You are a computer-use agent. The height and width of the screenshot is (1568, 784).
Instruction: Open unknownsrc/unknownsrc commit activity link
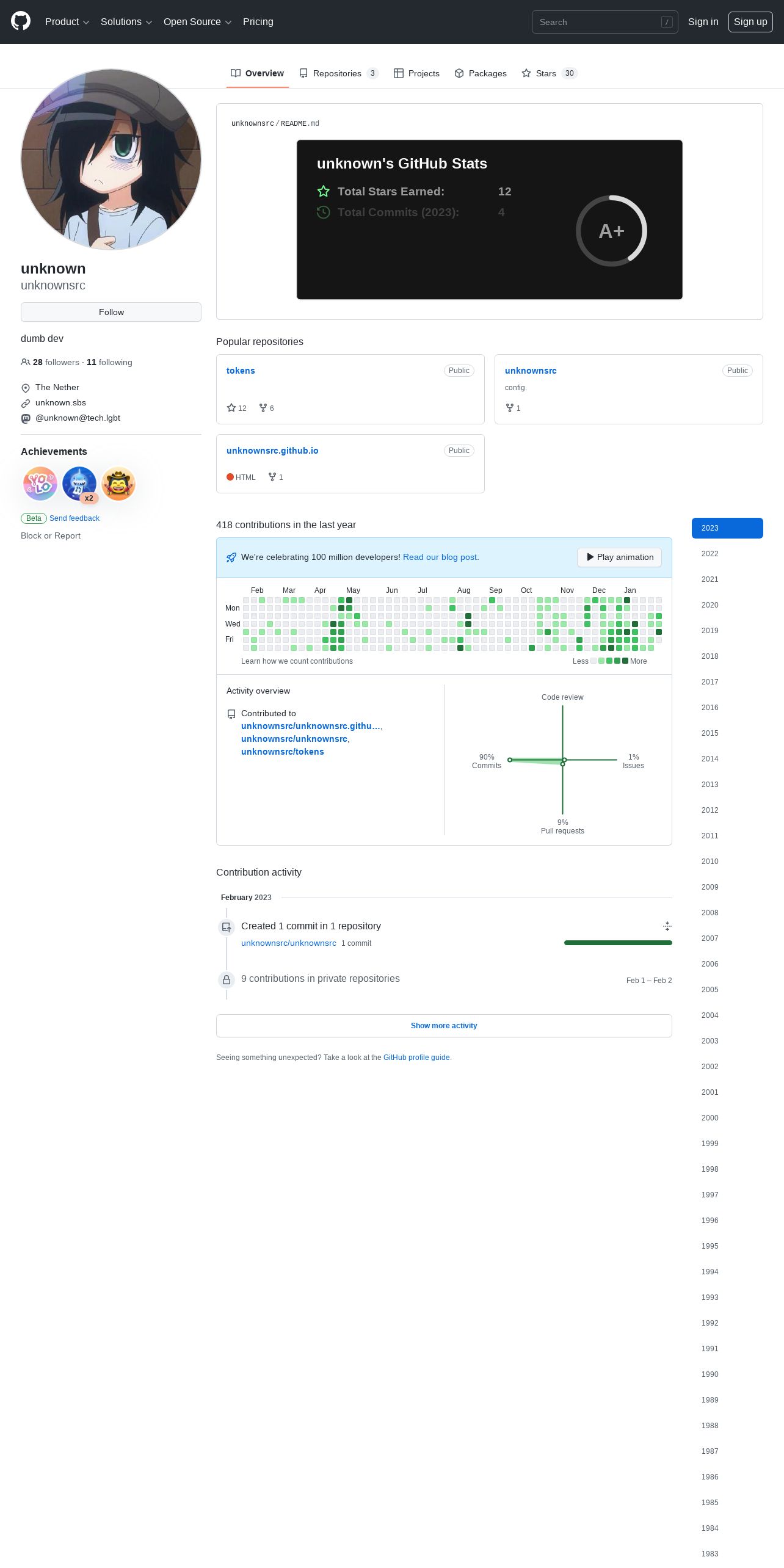[289, 943]
